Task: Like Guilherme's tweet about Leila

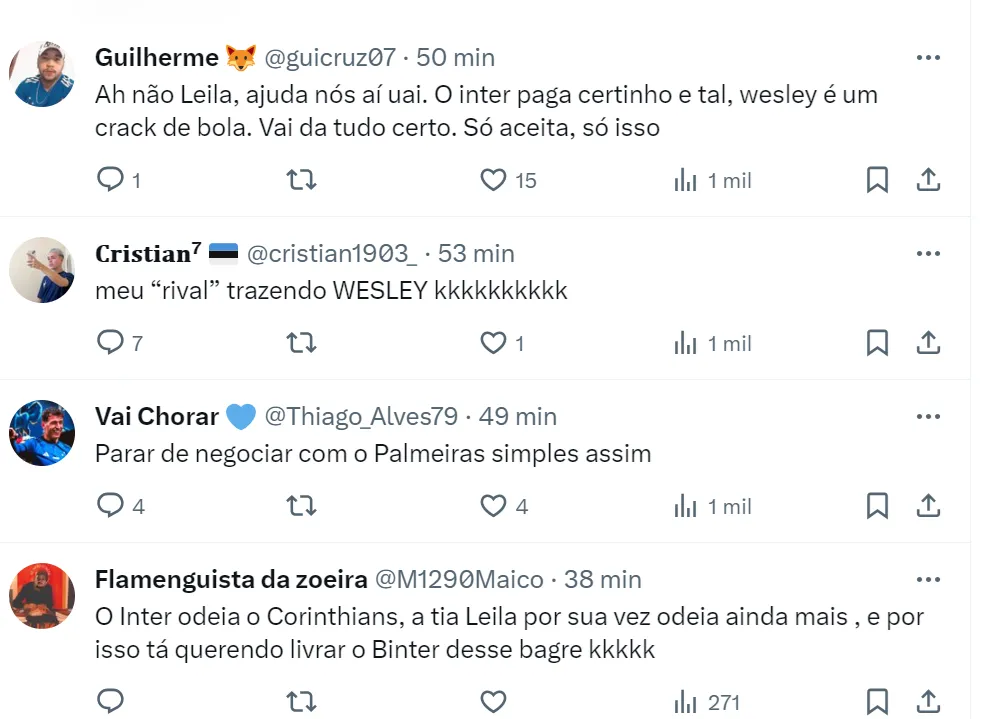Action: tap(493, 180)
